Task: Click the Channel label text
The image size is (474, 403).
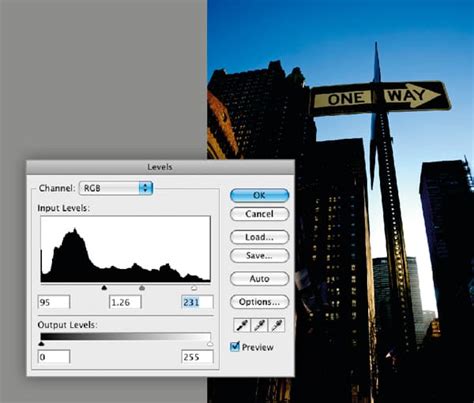Action: tap(57, 188)
